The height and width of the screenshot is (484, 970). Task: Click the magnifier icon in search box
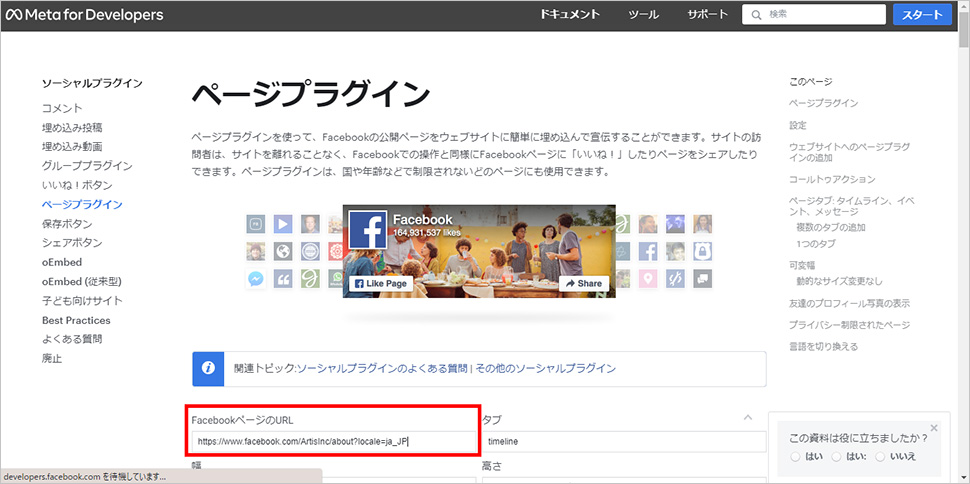(x=755, y=14)
